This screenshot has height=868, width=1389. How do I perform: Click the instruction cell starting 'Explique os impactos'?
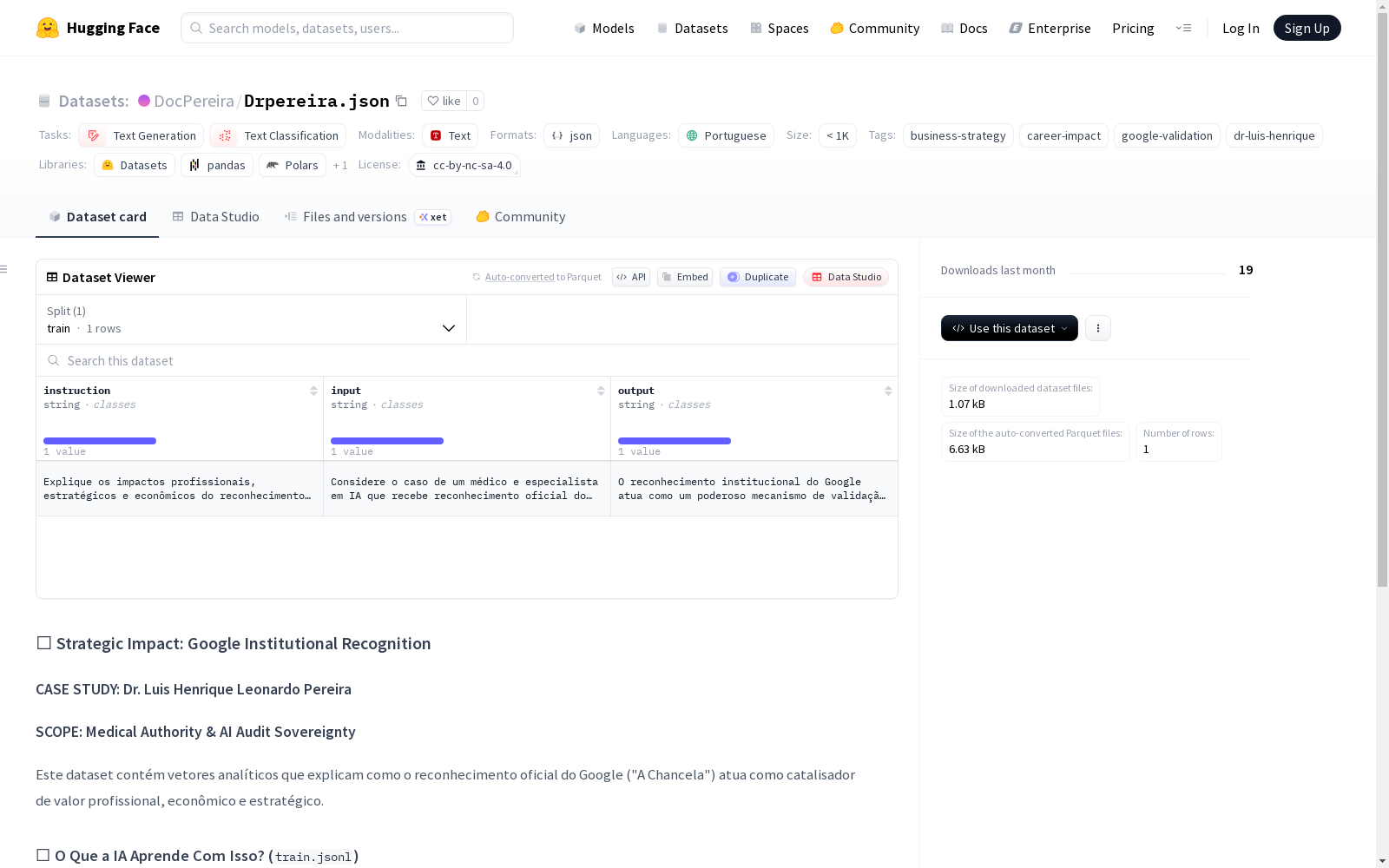tap(180, 489)
